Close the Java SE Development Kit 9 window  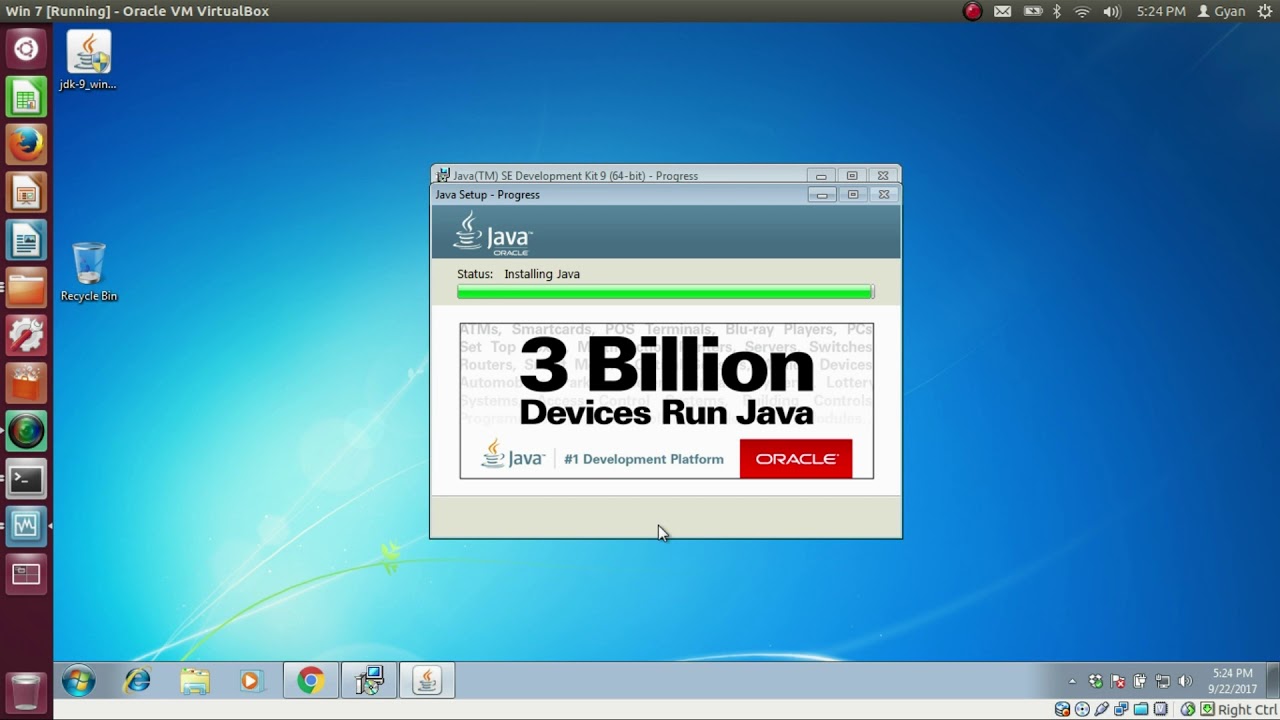click(883, 176)
